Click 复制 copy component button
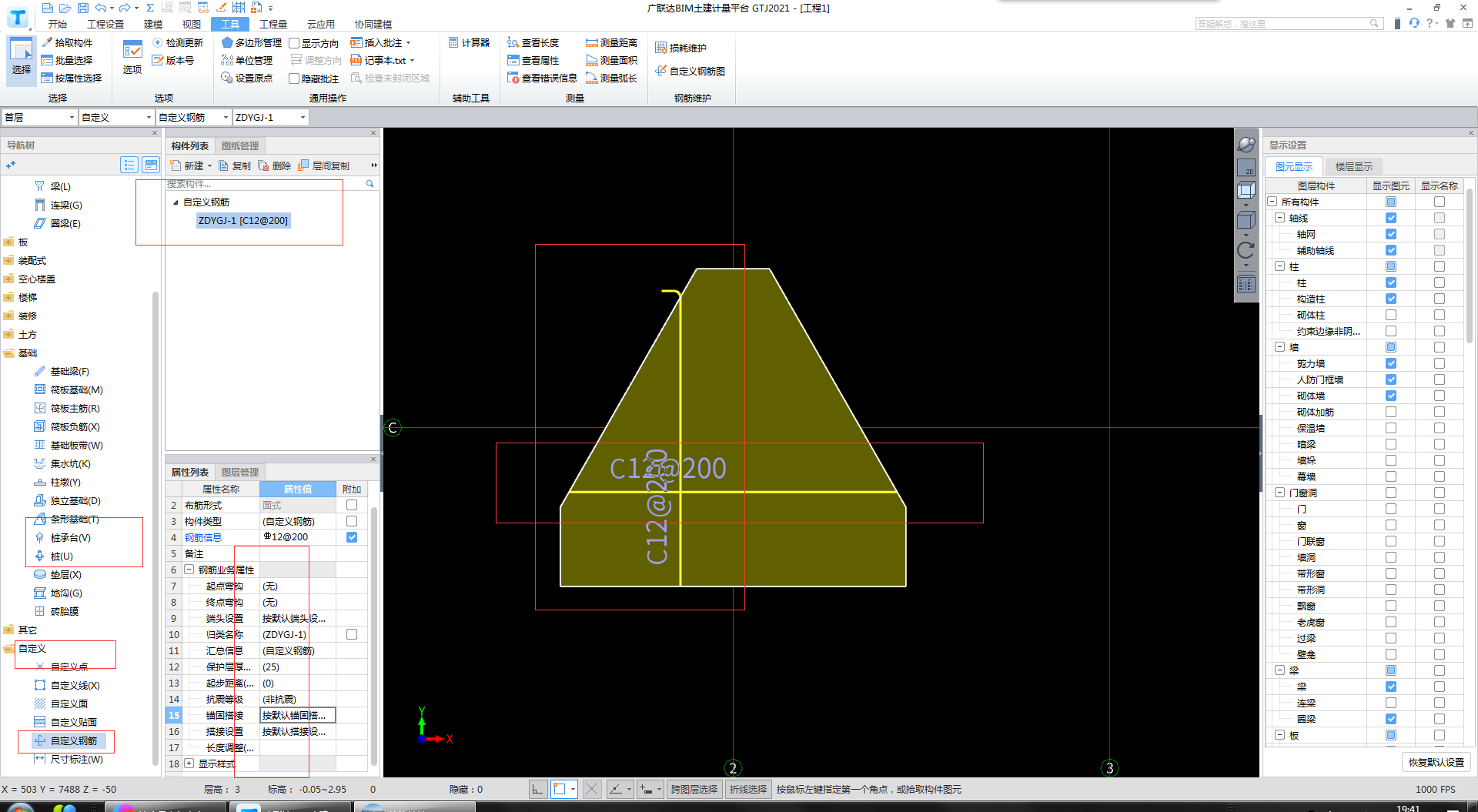1478x812 pixels. pyautogui.click(x=235, y=165)
